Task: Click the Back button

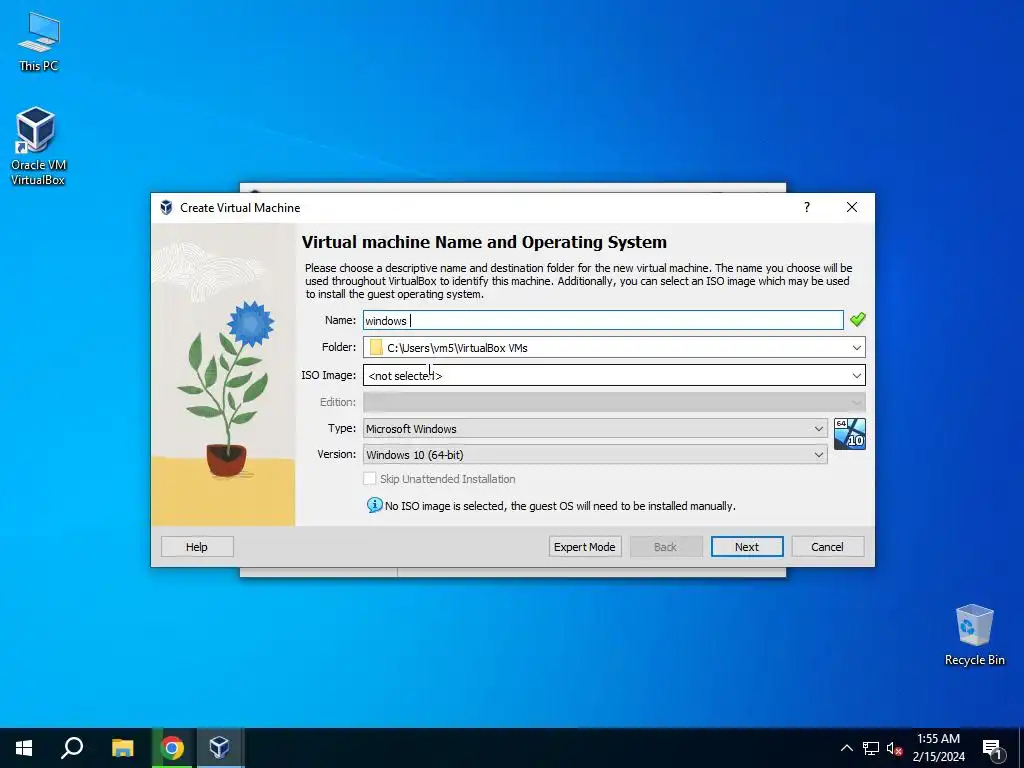Action: click(x=665, y=547)
